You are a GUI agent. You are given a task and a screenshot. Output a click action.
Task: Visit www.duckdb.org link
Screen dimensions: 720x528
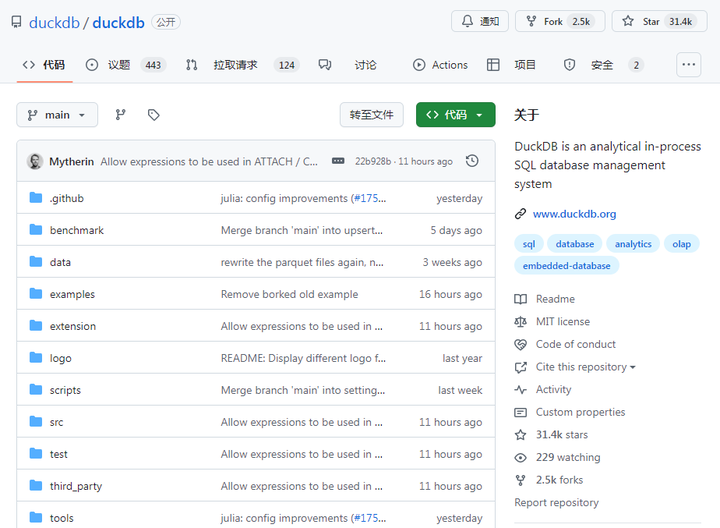click(x=574, y=214)
